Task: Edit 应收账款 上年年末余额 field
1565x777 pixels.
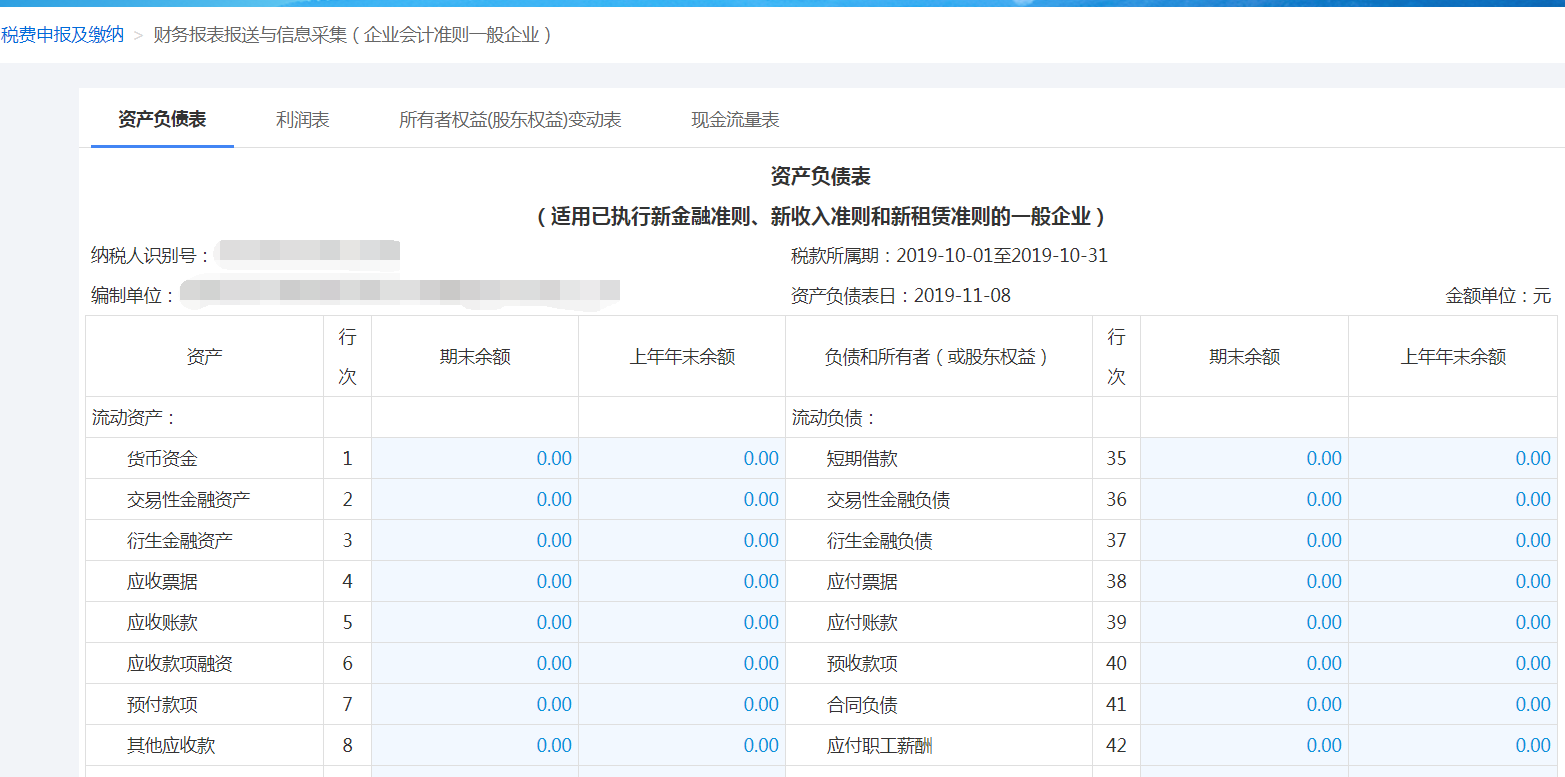Action: coord(682,622)
